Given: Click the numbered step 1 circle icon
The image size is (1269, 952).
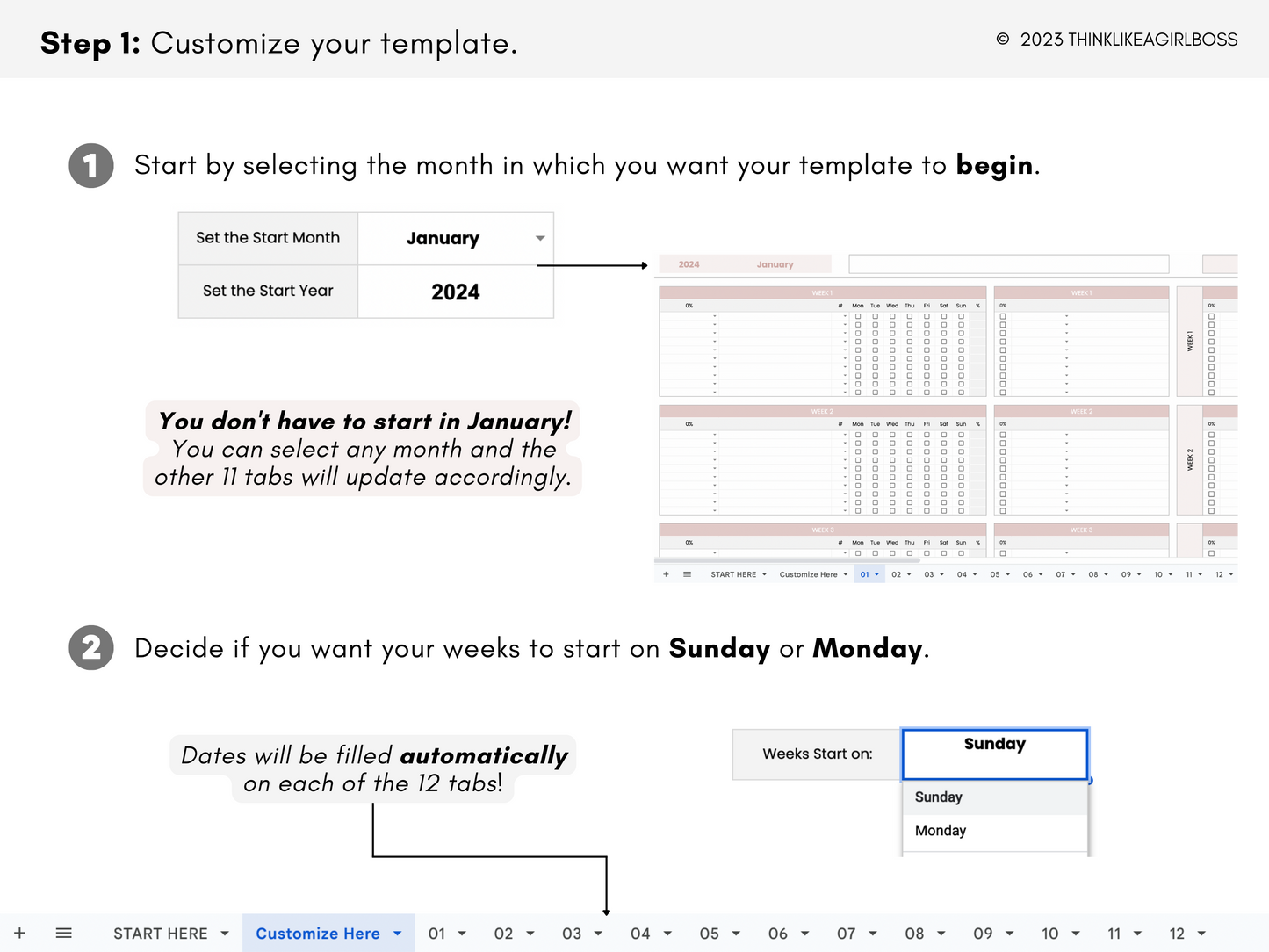Looking at the screenshot, I should tap(91, 166).
